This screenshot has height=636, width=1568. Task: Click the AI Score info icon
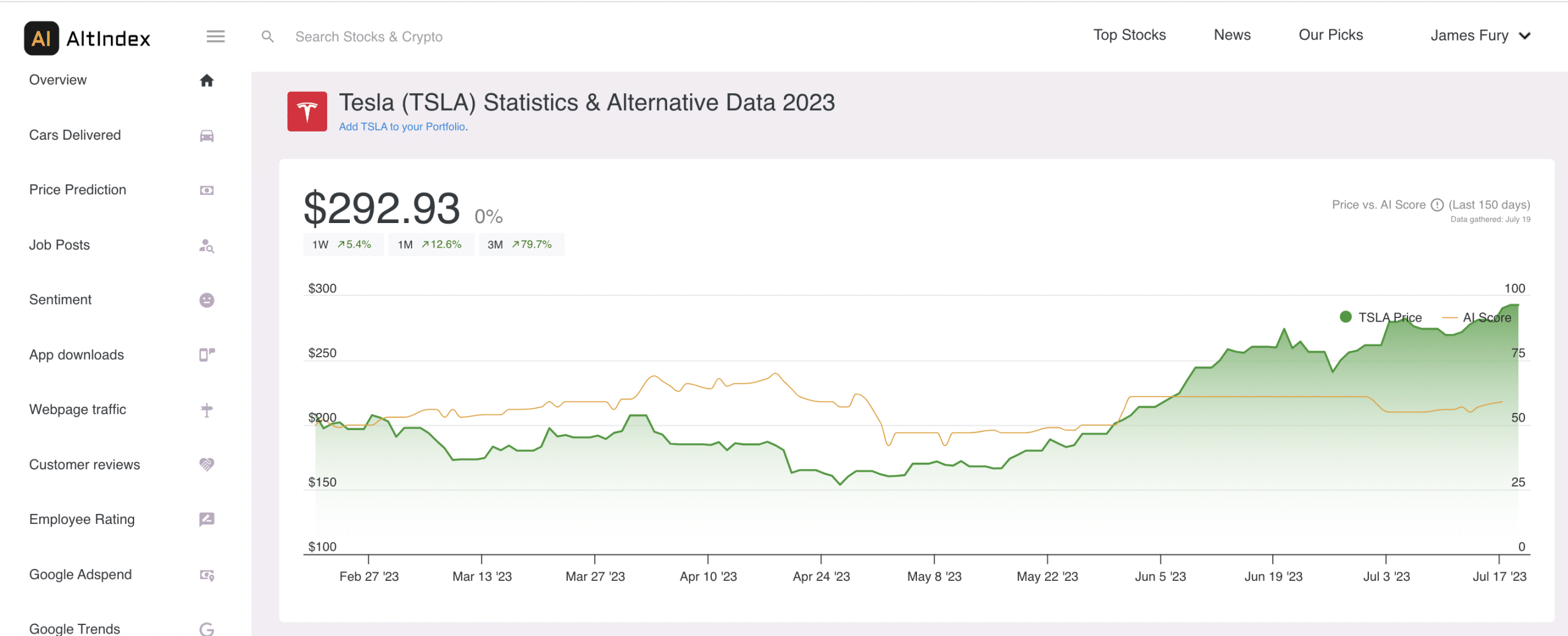pos(1437,205)
